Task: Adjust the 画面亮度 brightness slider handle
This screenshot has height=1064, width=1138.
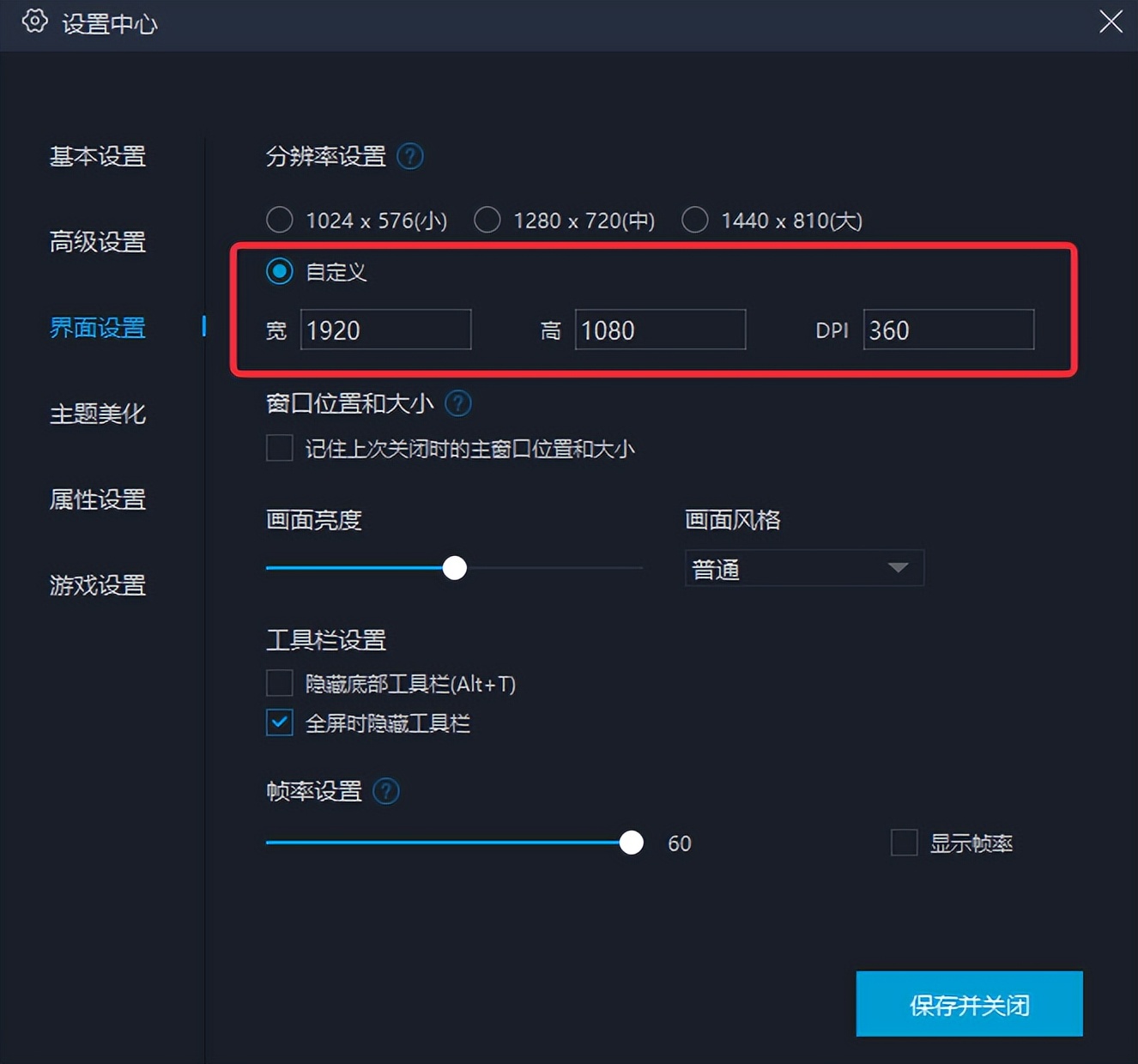Action: 454,567
